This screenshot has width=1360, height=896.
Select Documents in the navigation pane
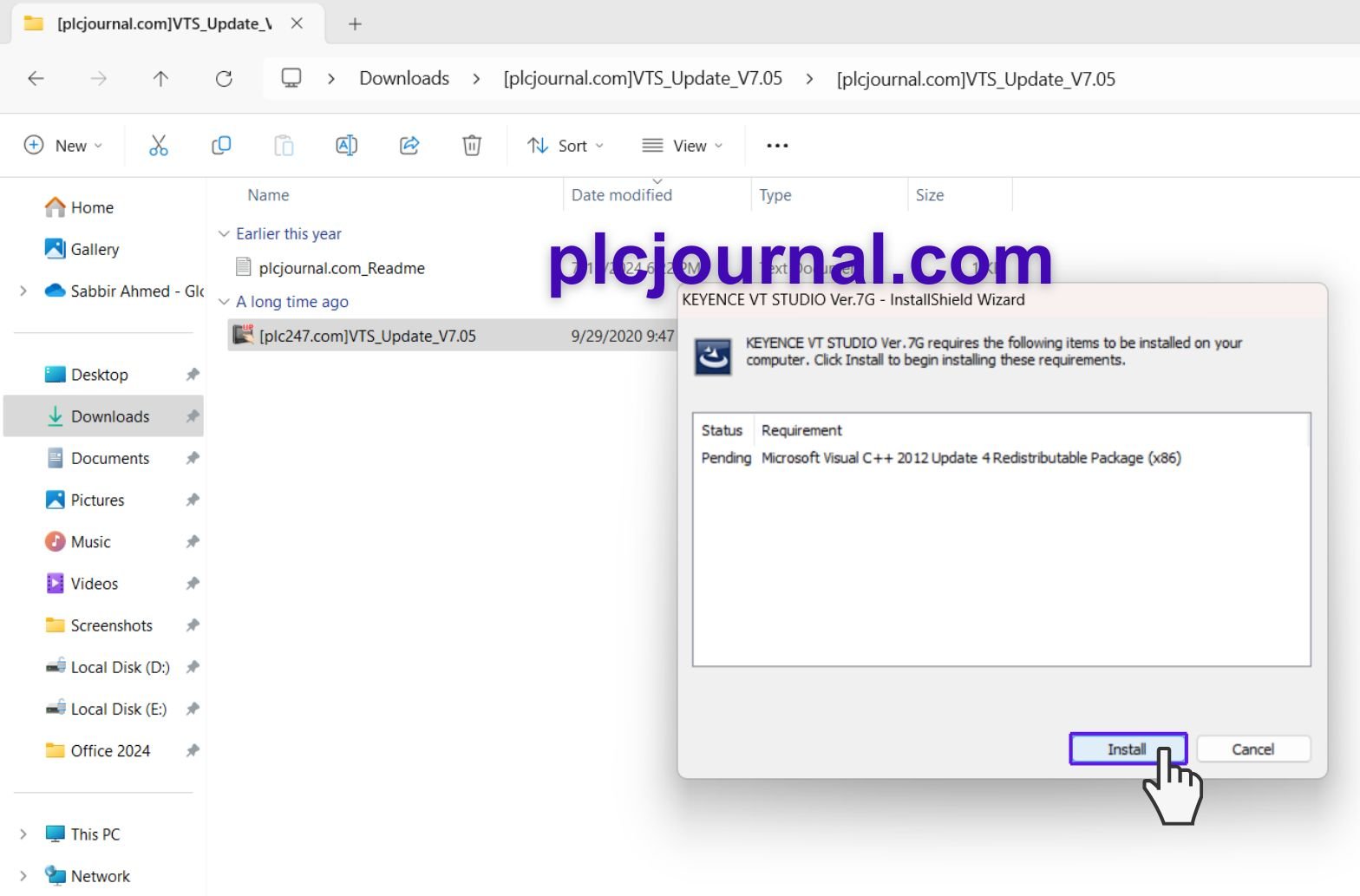110,459
